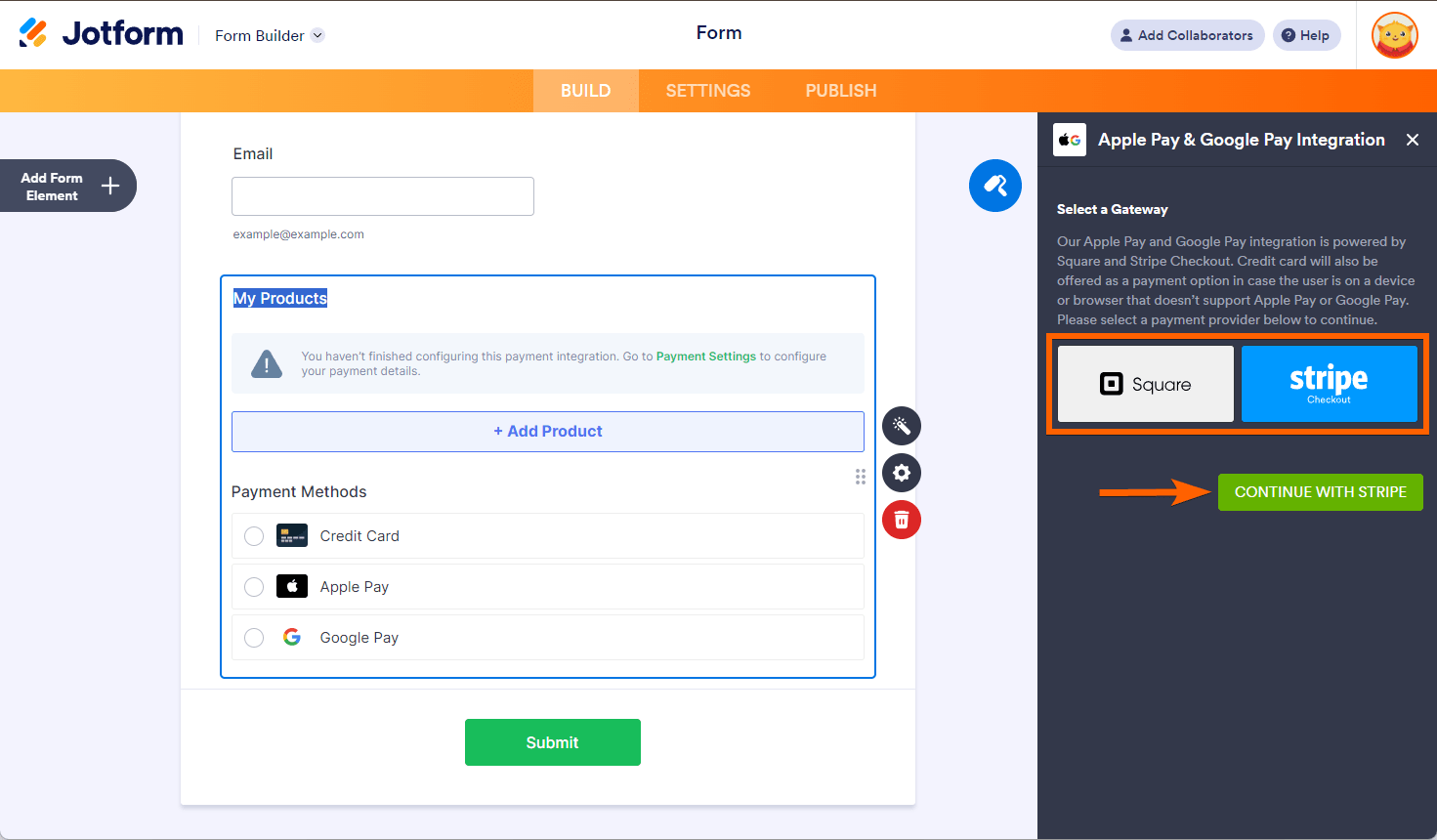The image size is (1437, 840).
Task: Switch to the BUILD tab
Action: (586, 91)
